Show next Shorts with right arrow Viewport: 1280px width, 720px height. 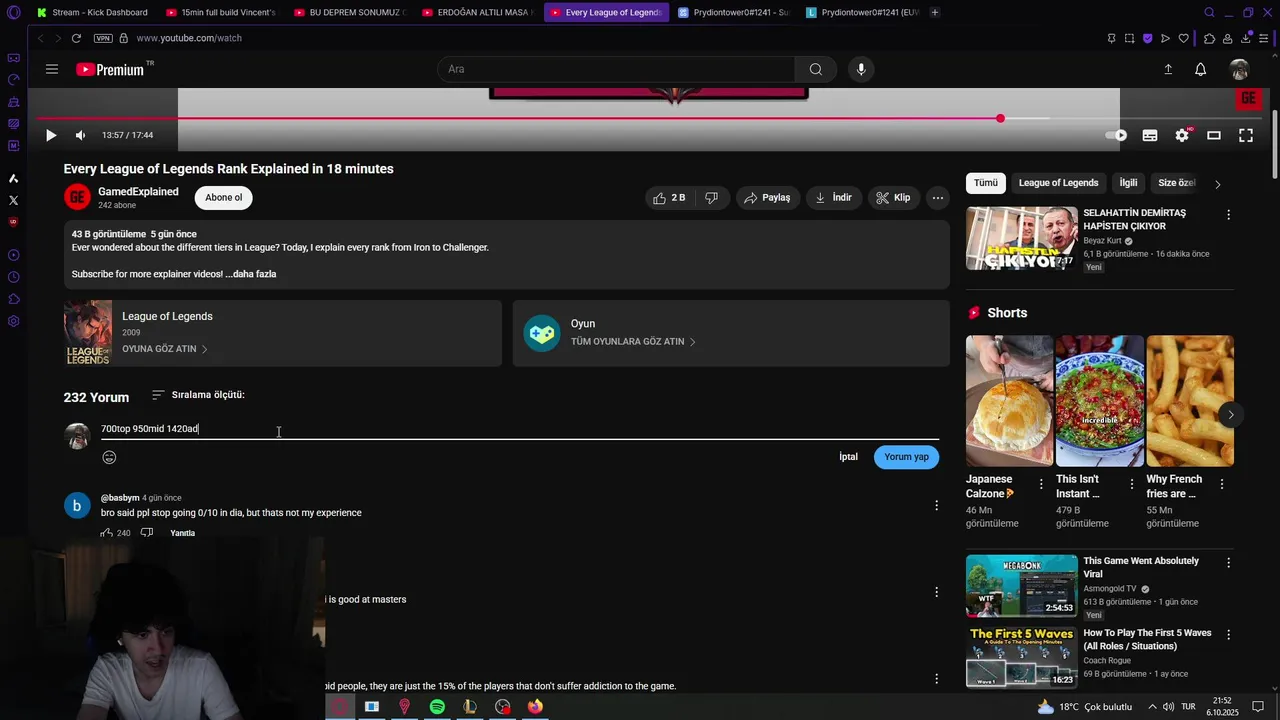1230,414
